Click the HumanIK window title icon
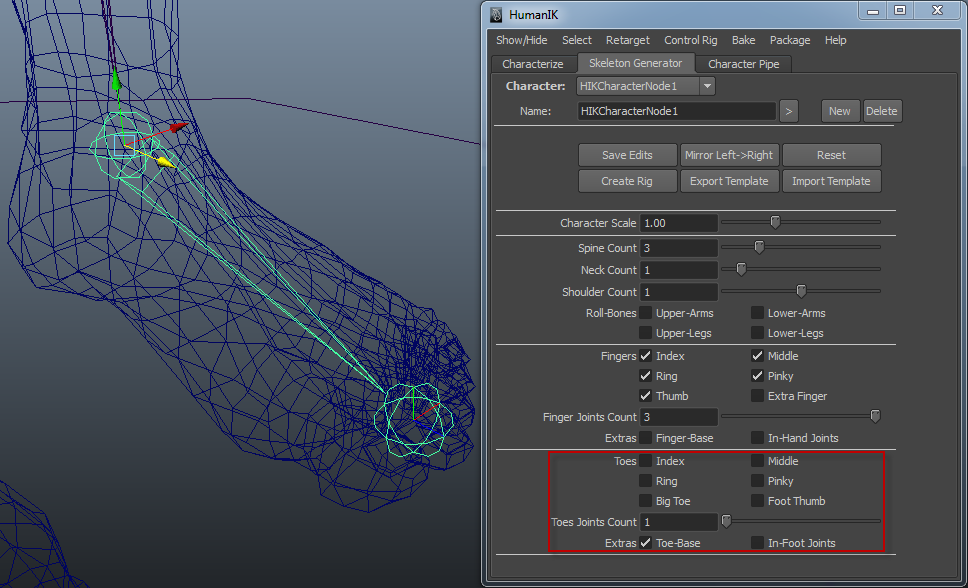 click(x=496, y=14)
